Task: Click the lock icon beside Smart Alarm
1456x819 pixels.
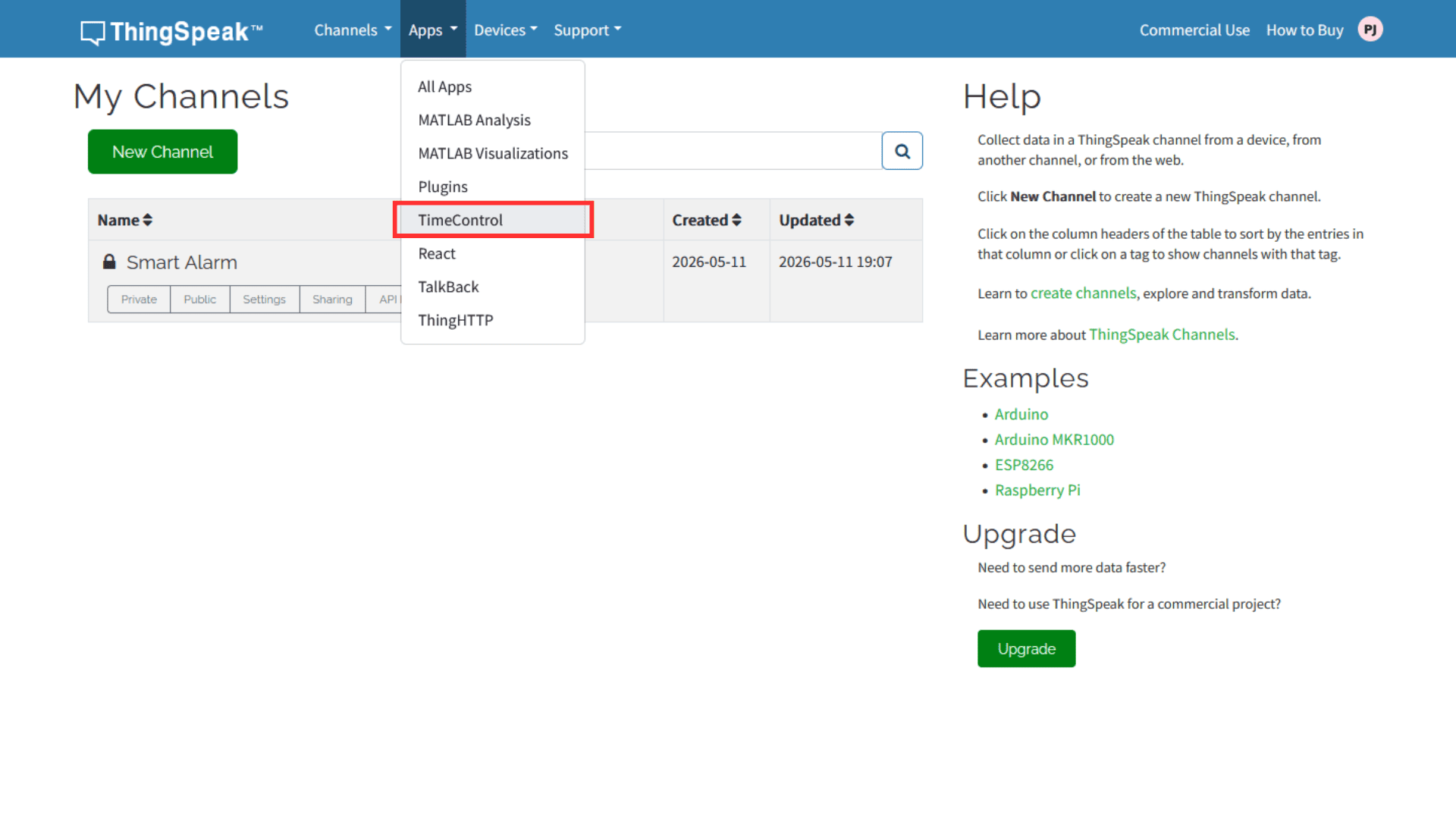Action: 109,262
